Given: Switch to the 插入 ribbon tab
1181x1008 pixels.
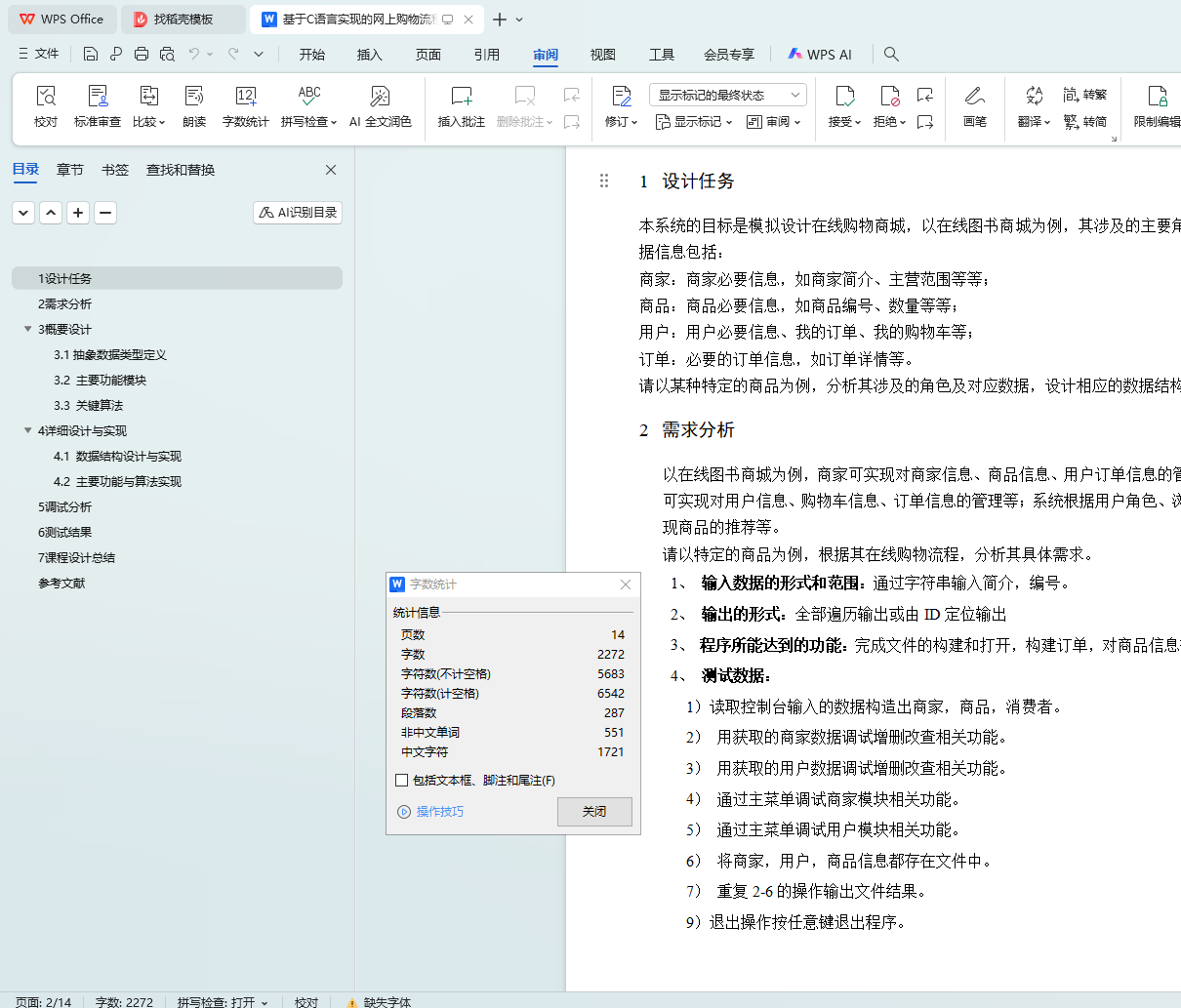Looking at the screenshot, I should tap(370, 55).
